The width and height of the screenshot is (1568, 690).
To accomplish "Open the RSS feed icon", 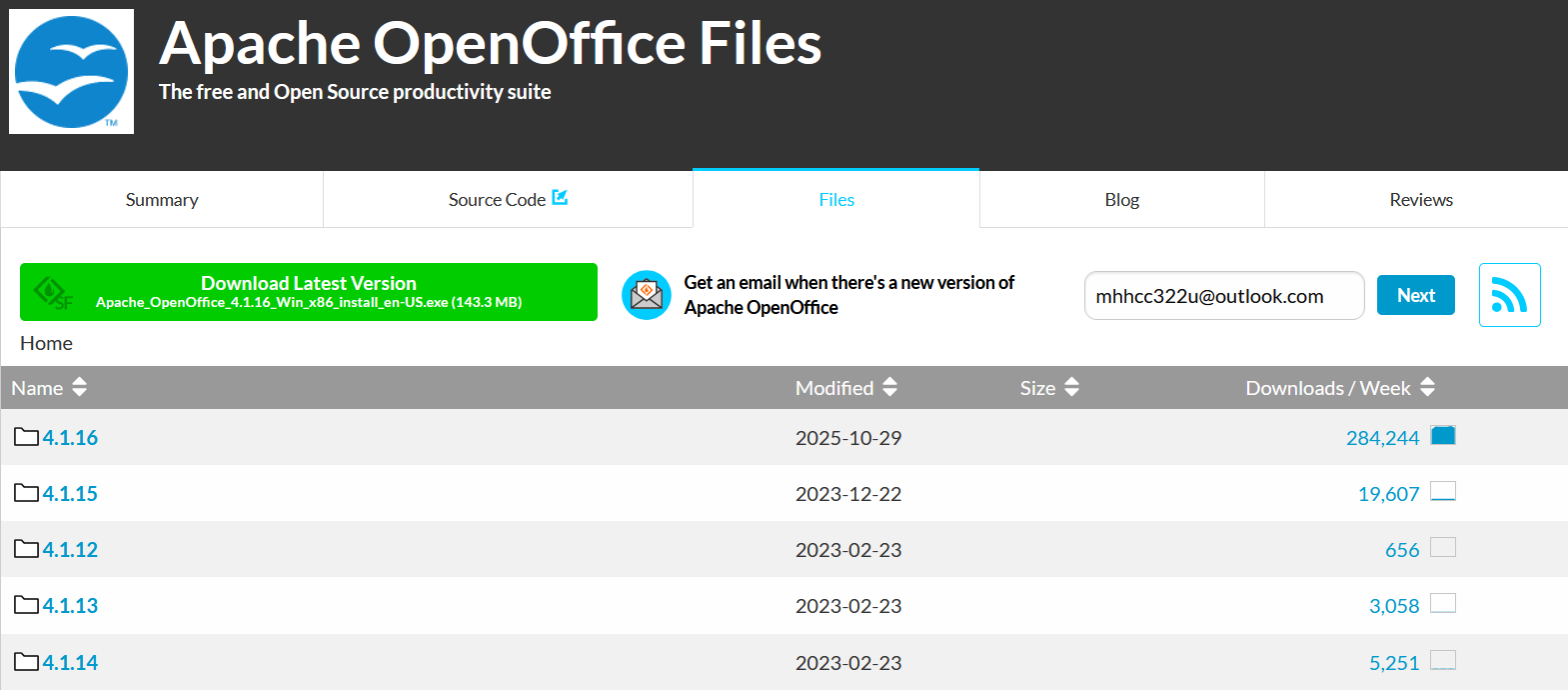I will (x=1509, y=295).
